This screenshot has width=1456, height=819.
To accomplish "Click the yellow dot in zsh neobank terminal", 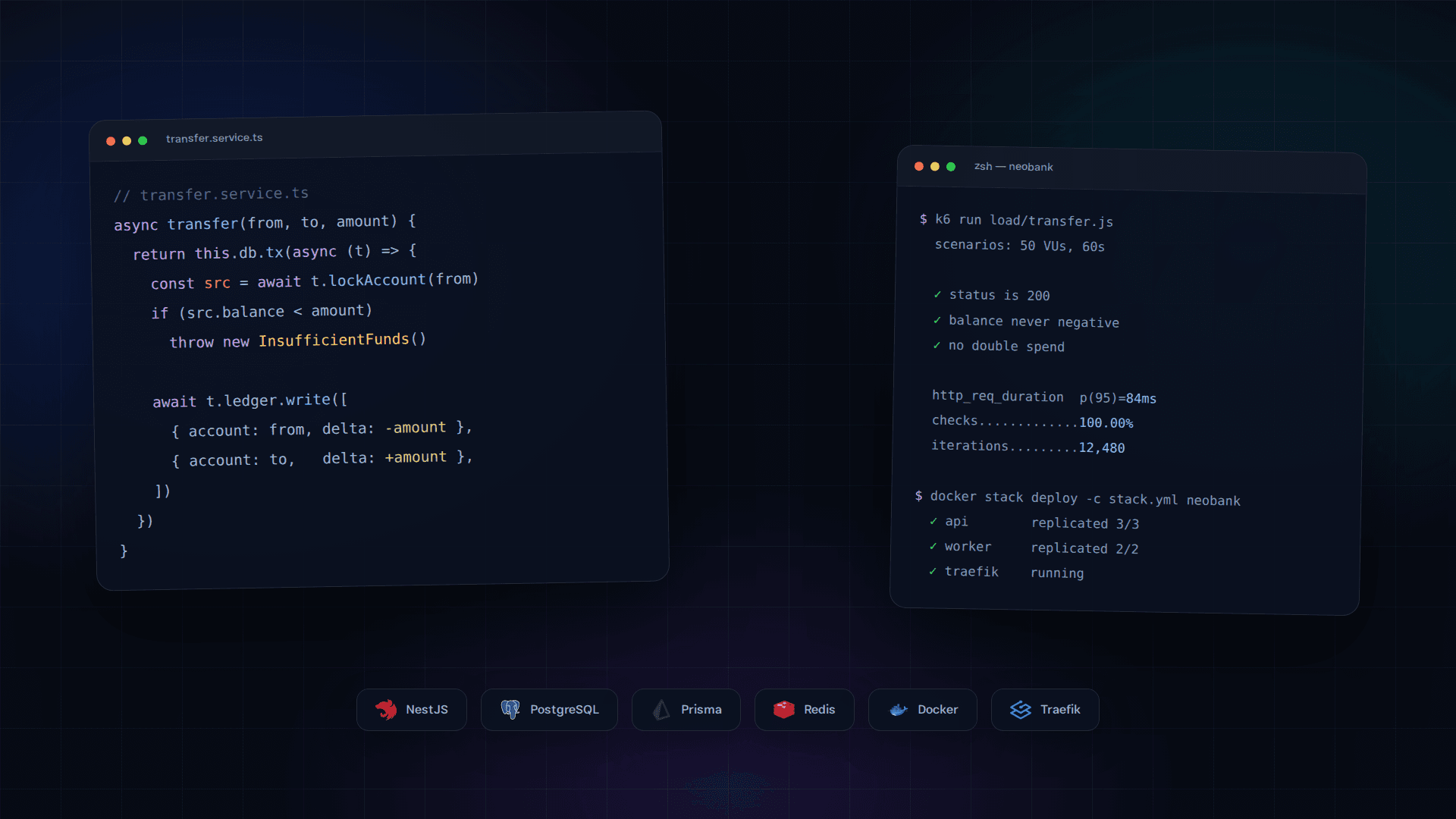I will tap(935, 166).
